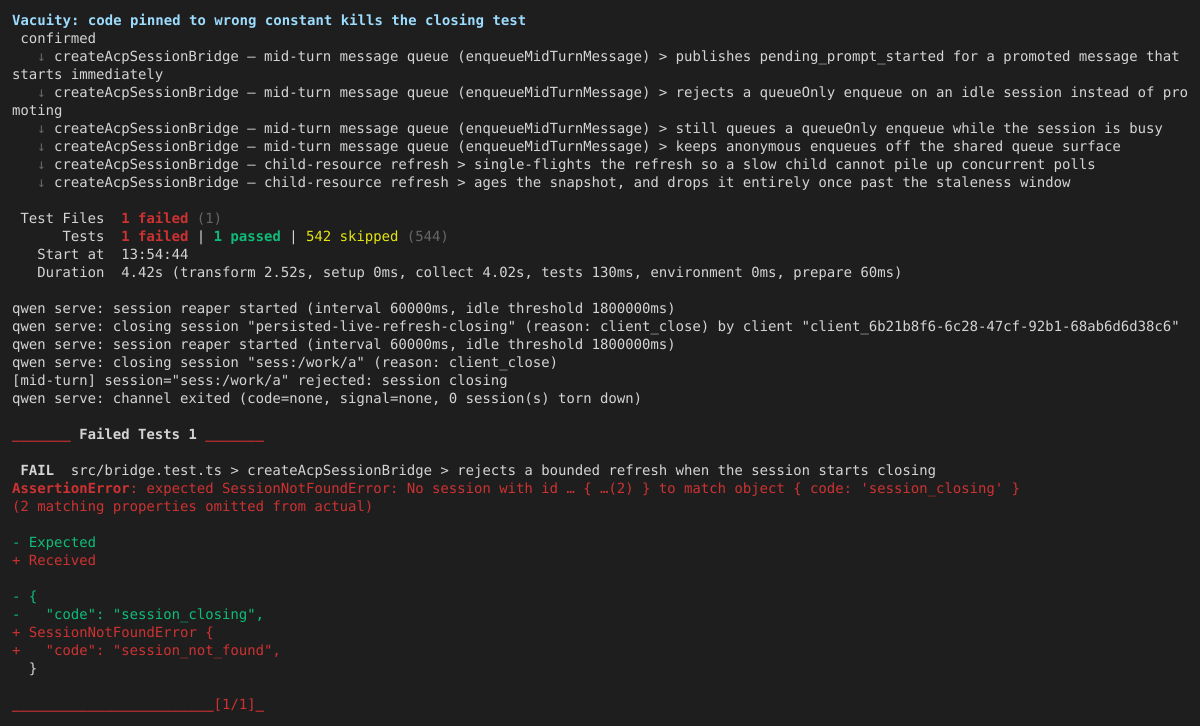Click the skipped arrow before 'publishes pending_prompt_started'
The image size is (1200, 726).
coord(41,56)
